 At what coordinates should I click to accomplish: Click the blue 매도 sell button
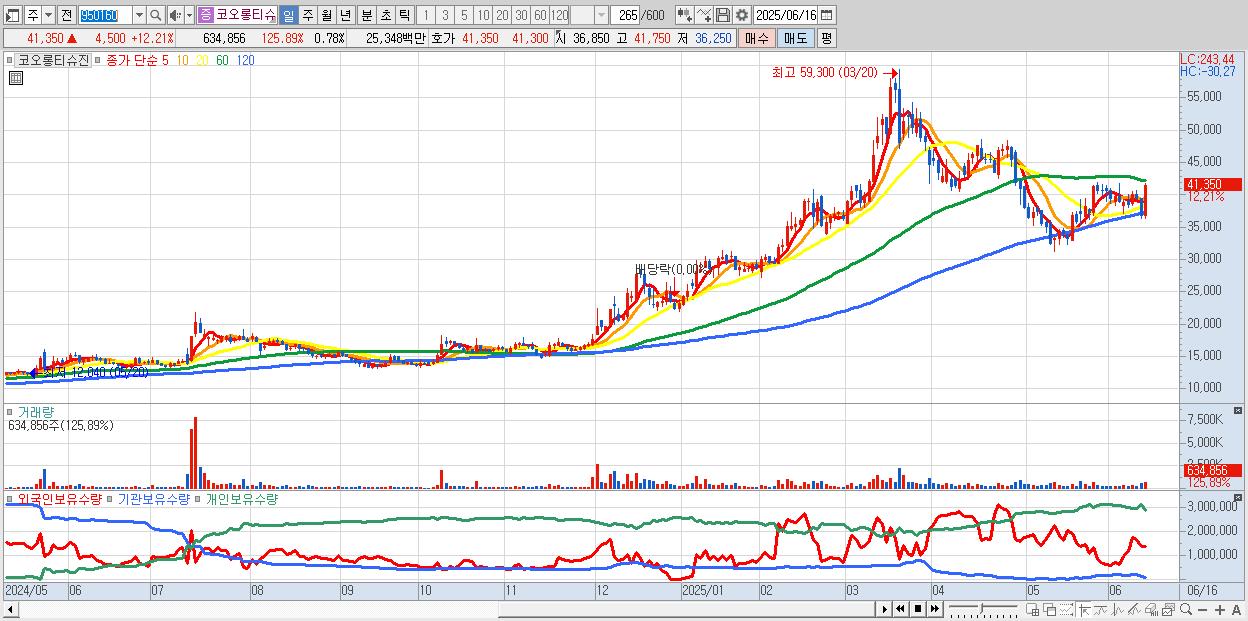(796, 38)
